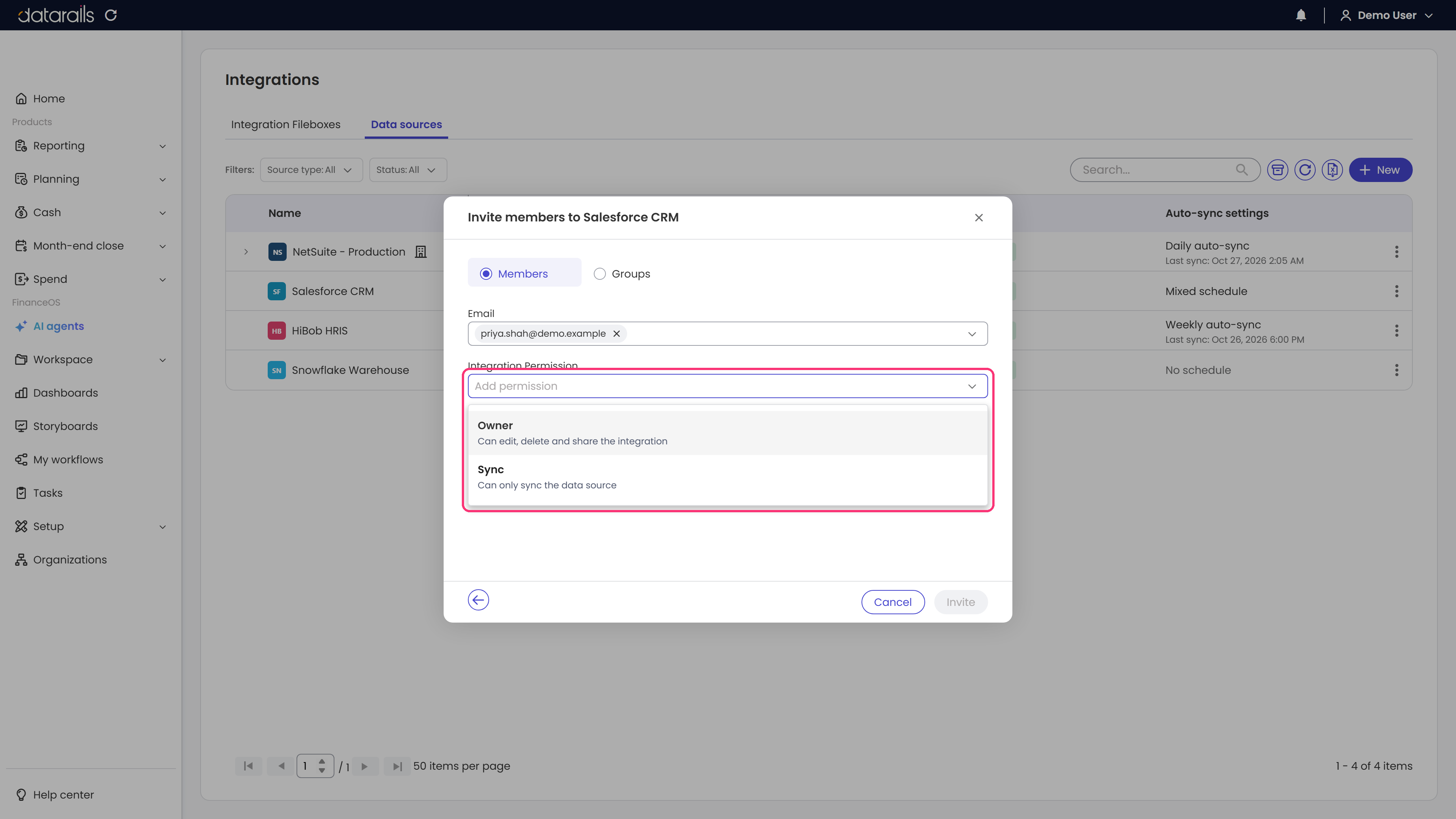Open Source type filter dropdown
This screenshot has width=1456, height=819.
(x=311, y=169)
